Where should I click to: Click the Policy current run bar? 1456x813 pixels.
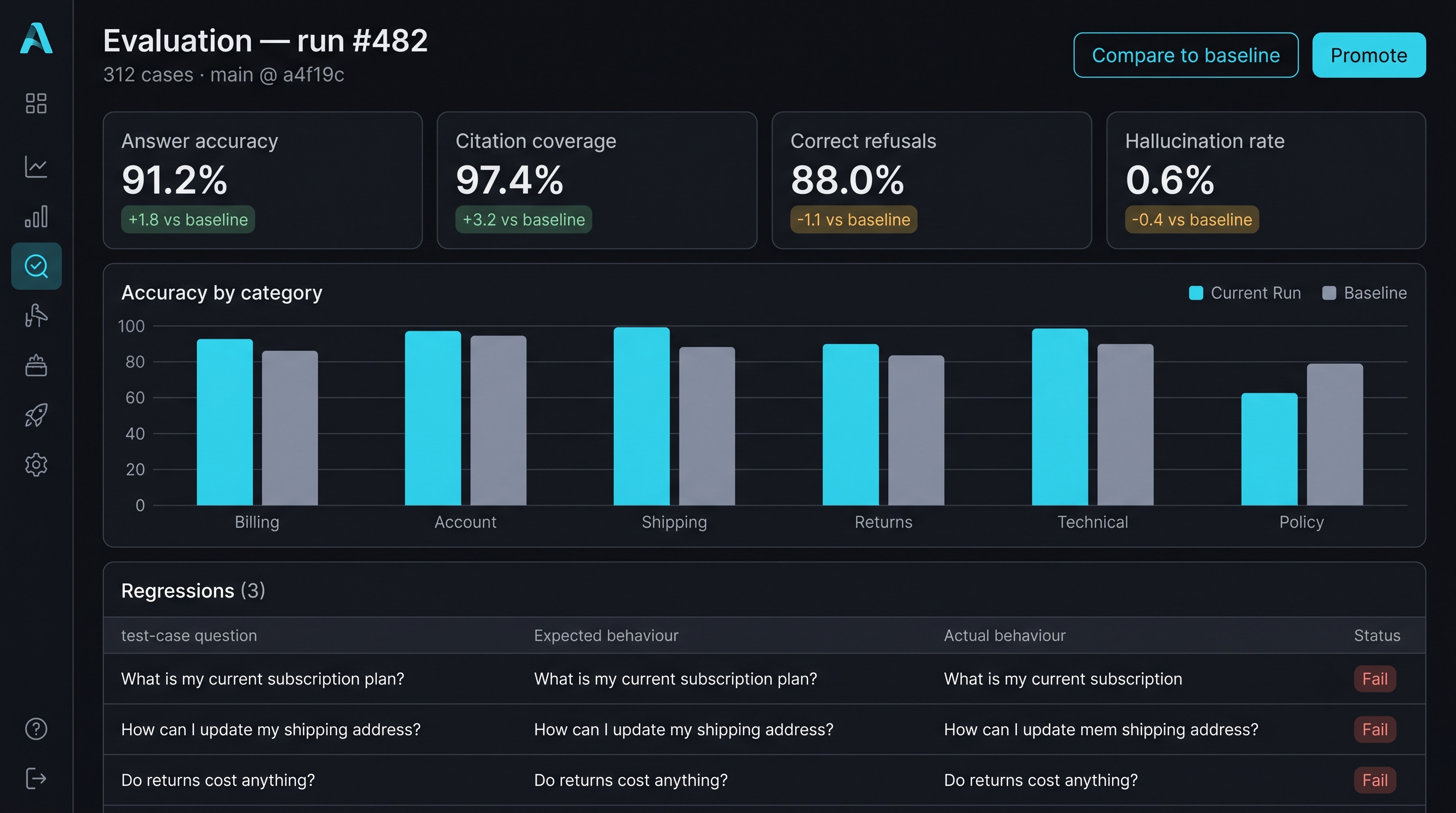(1269, 449)
